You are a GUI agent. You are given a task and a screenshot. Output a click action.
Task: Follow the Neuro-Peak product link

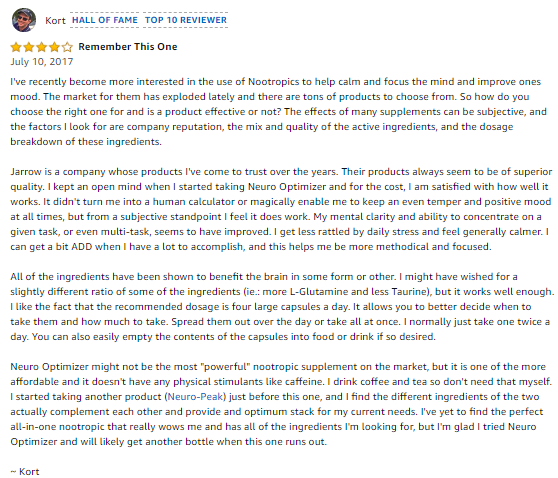pos(195,396)
